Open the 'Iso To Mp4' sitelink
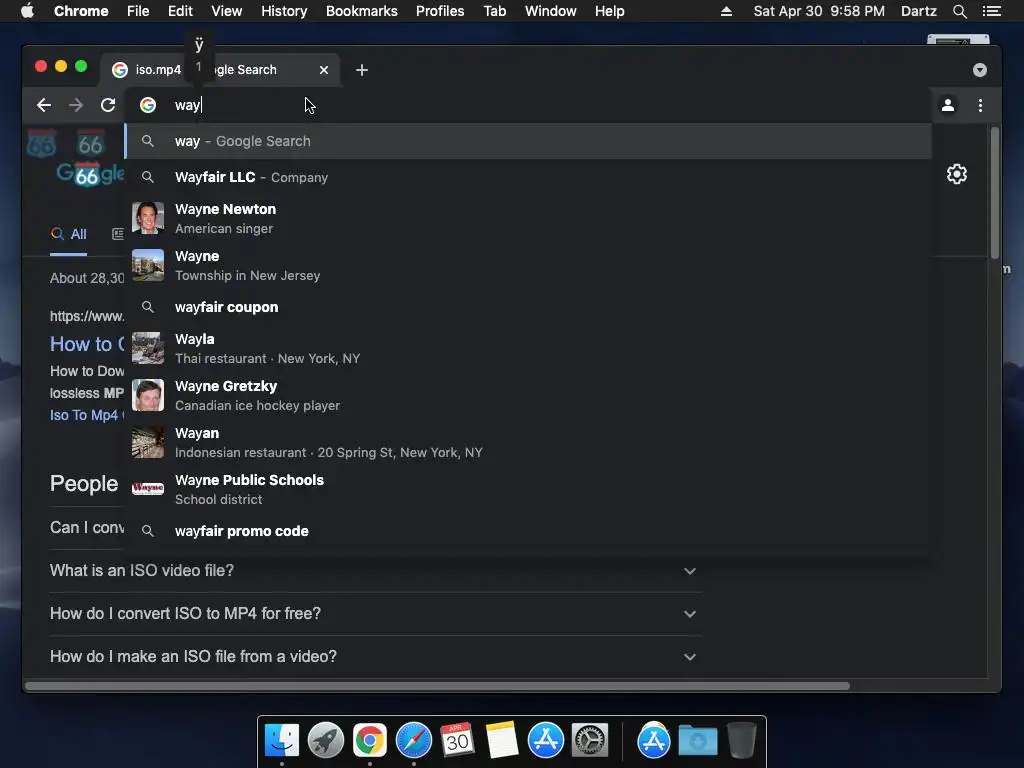This screenshot has height=768, width=1024. click(85, 415)
